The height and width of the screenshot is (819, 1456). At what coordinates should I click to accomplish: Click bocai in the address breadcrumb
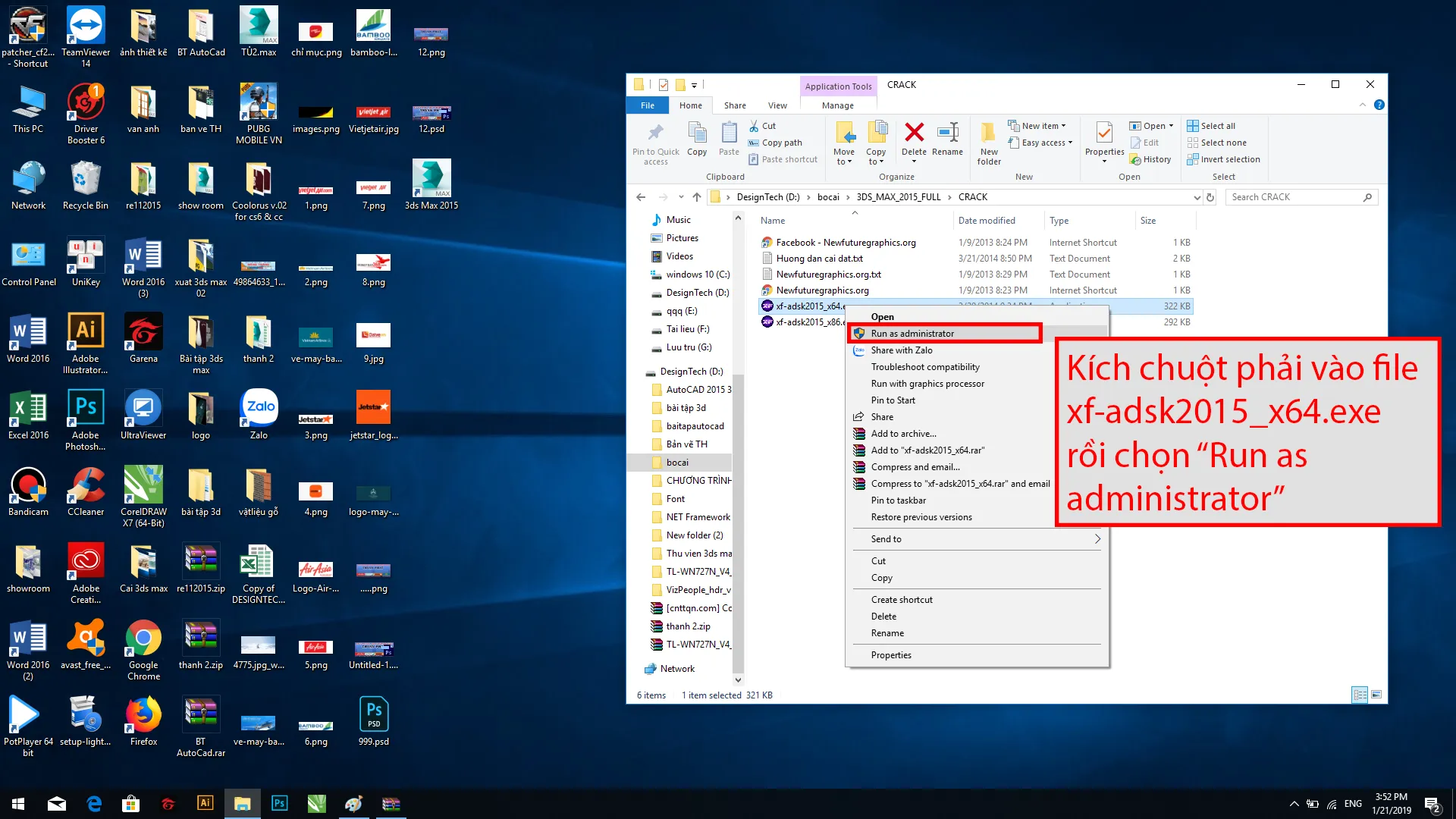pos(828,197)
